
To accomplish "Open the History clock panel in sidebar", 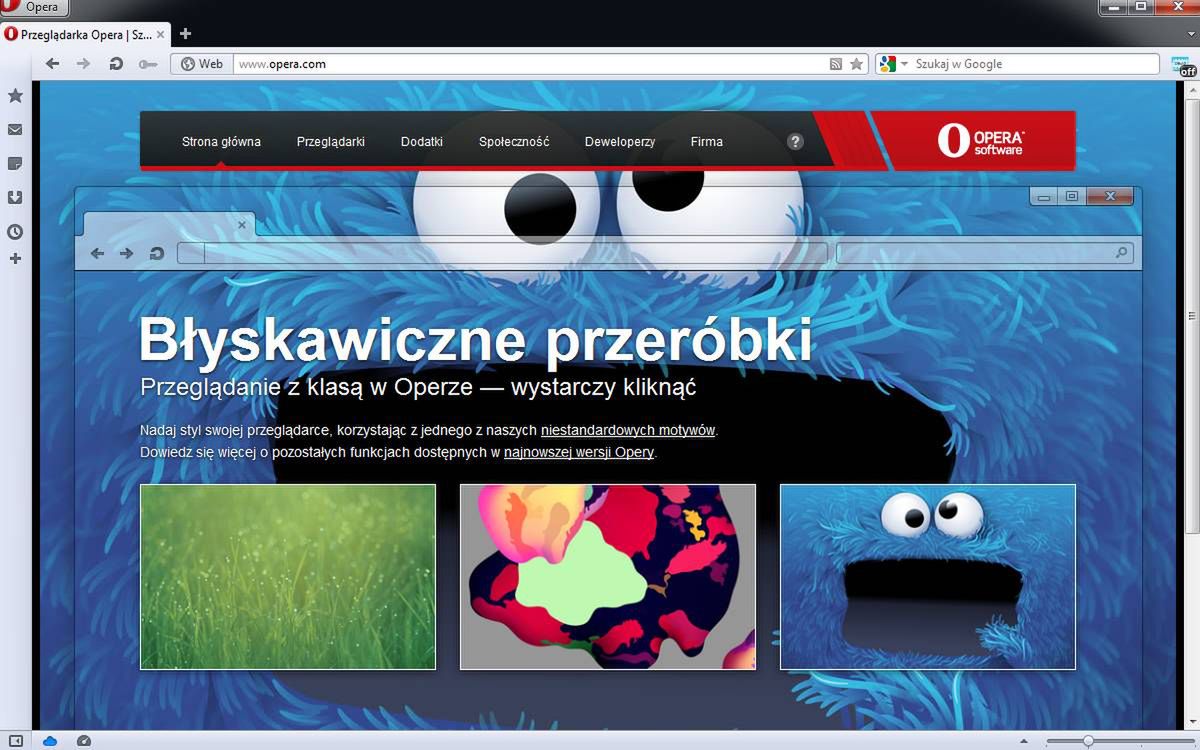I will 15,232.
